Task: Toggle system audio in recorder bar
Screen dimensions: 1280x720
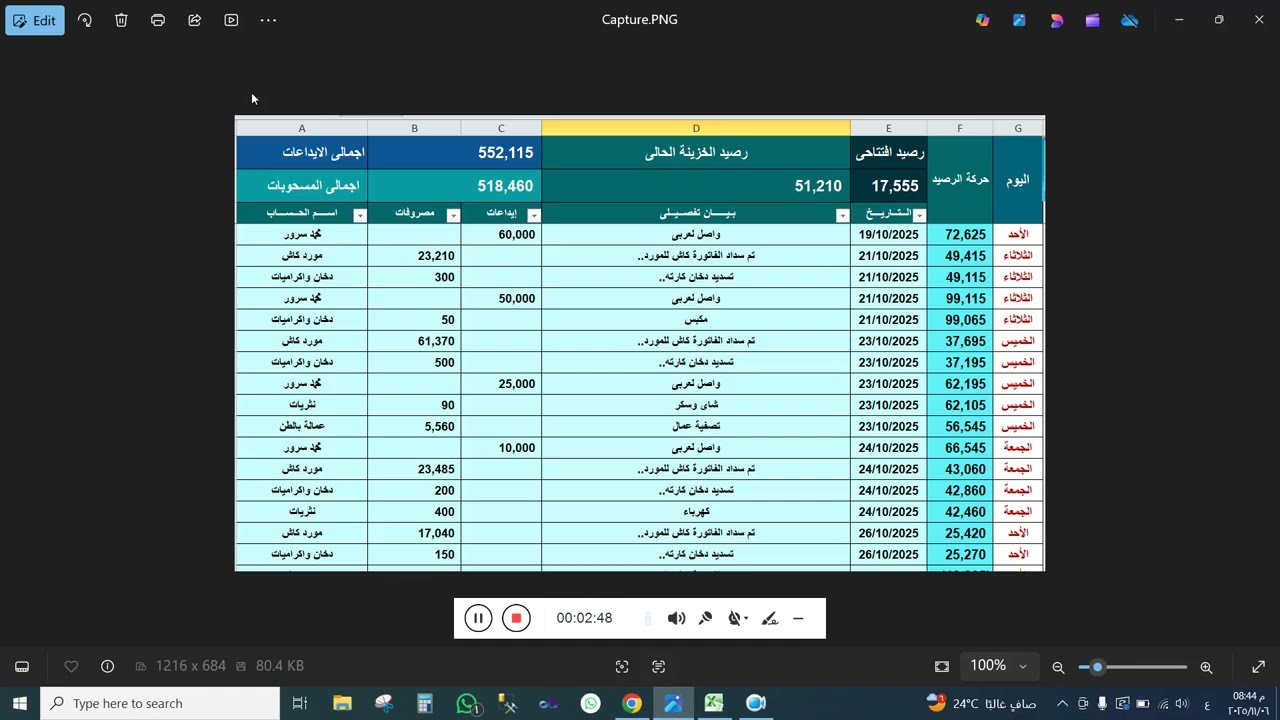Action: coord(677,619)
